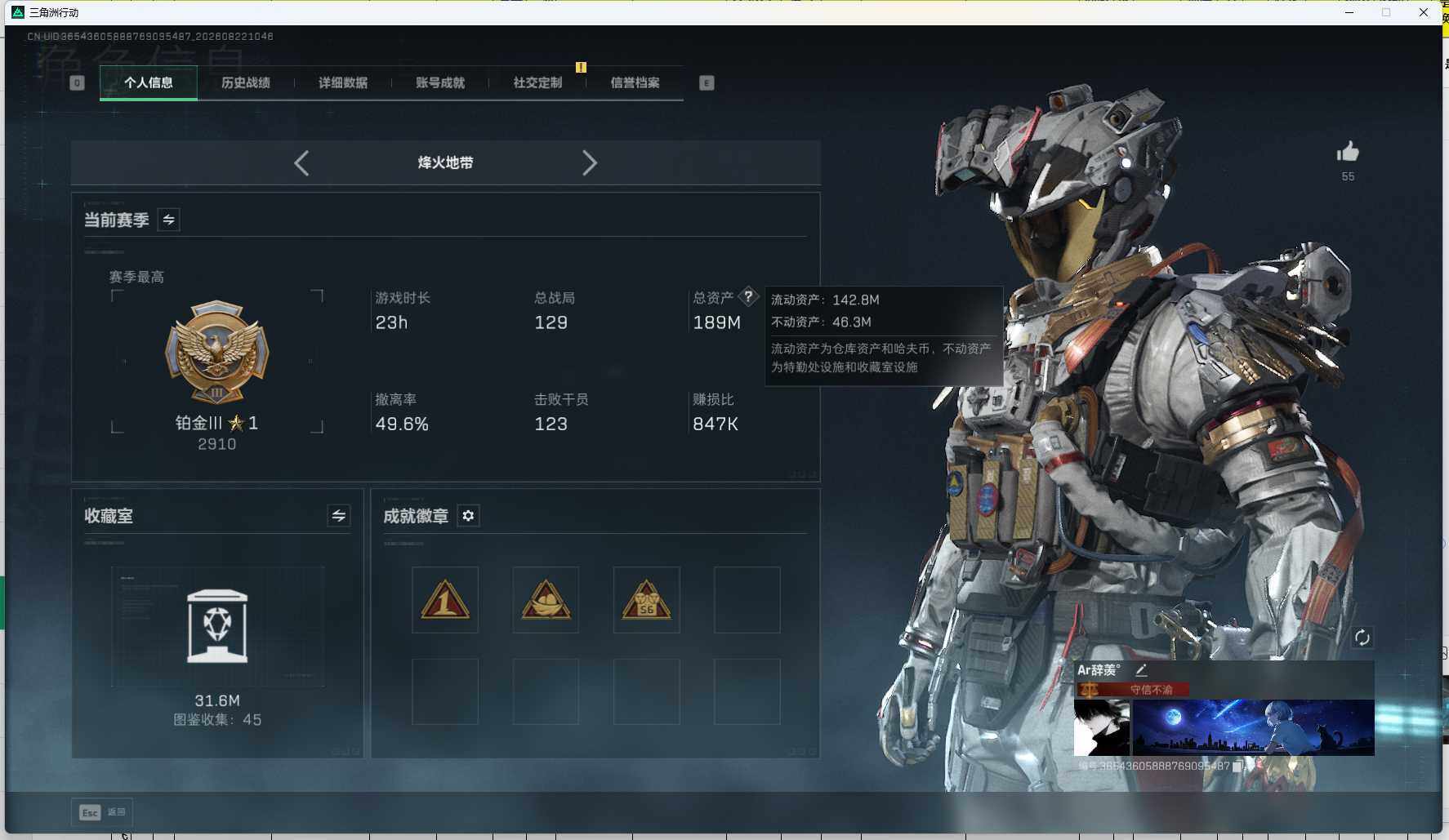
Task: Open the 历史战绩 tab
Action: (x=245, y=82)
